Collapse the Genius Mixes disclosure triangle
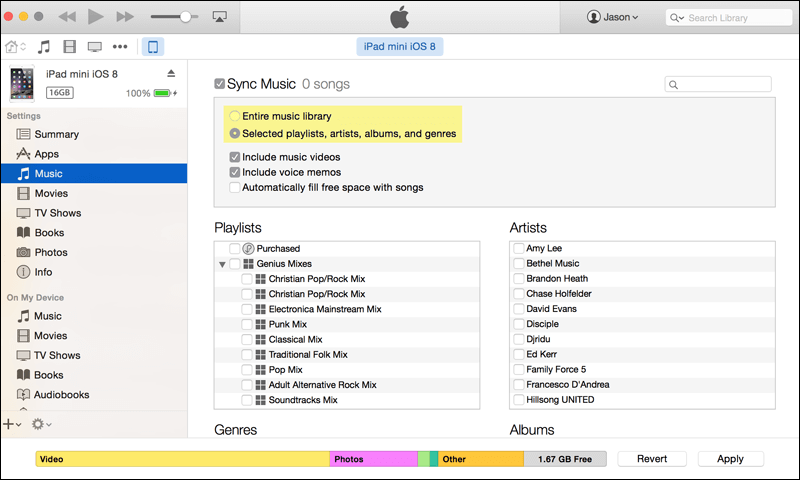 pos(222,264)
